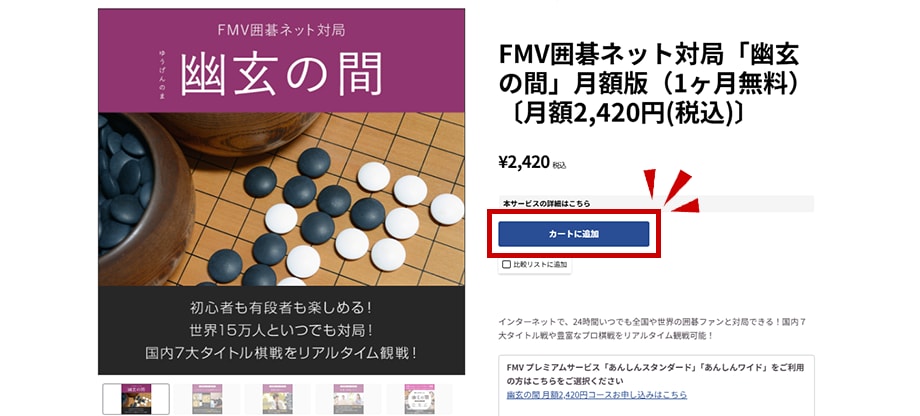Screen dimensions: 920x416
Task: Tick the 比較リストに追加 checkbox
Action: coord(506,265)
